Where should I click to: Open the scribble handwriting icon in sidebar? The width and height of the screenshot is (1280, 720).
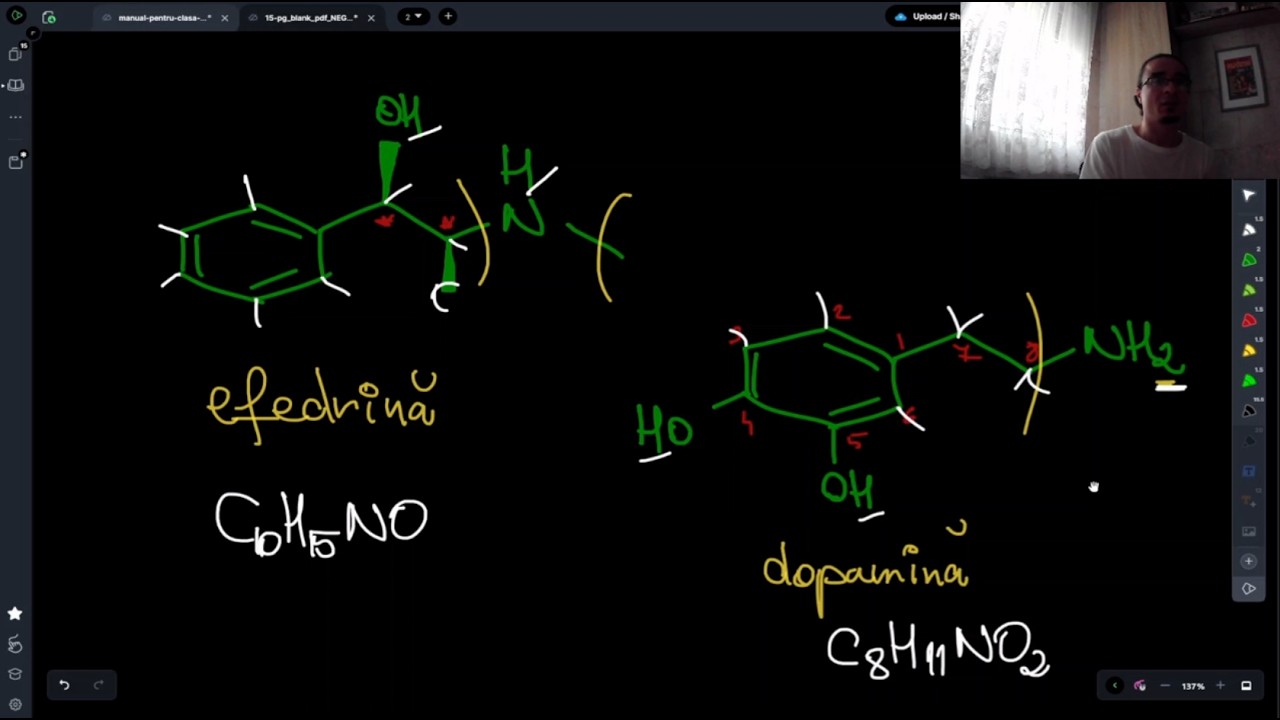(15, 644)
